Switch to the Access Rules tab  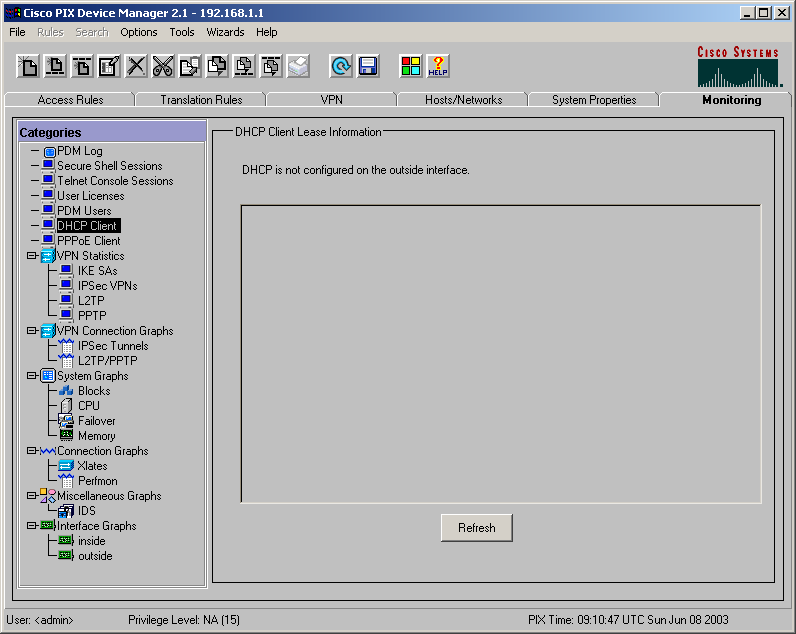click(x=70, y=99)
